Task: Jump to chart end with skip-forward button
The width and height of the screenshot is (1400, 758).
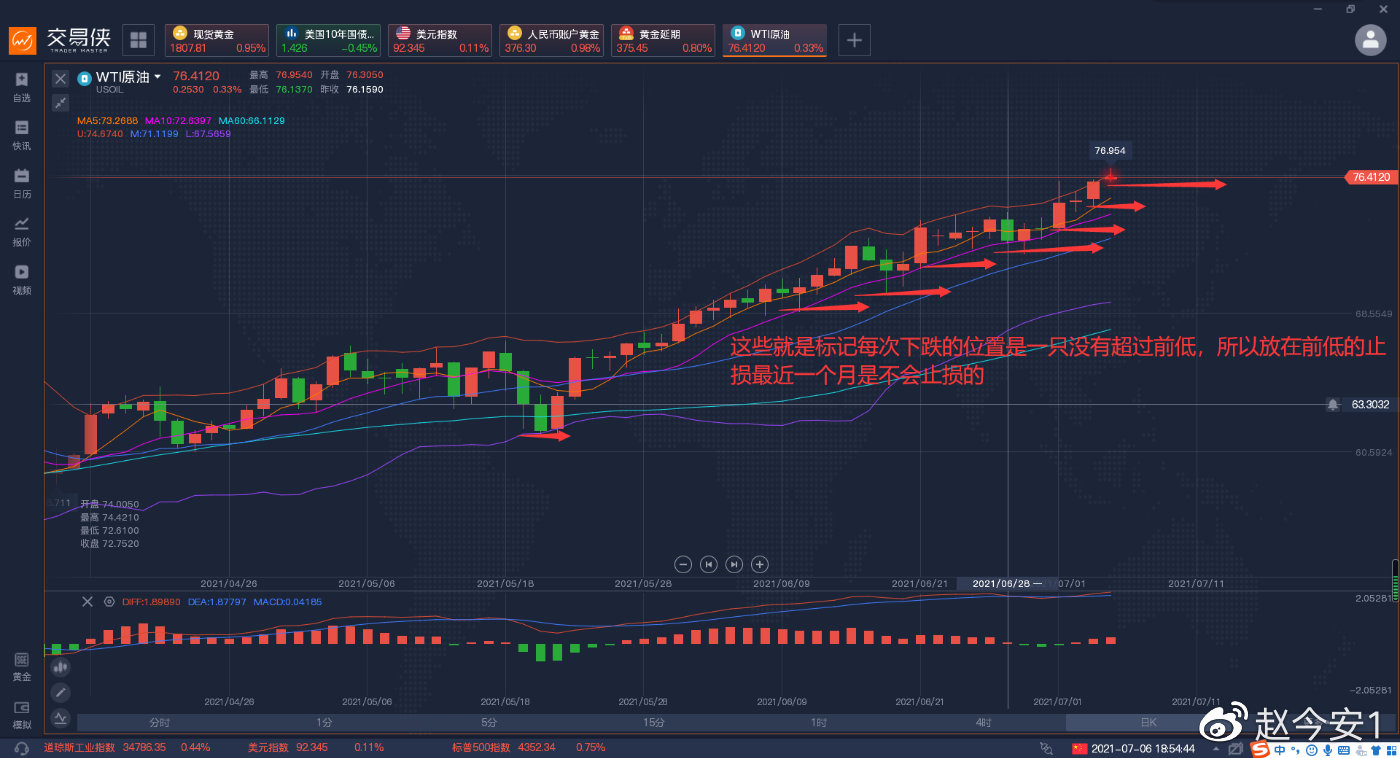Action: coord(734,564)
